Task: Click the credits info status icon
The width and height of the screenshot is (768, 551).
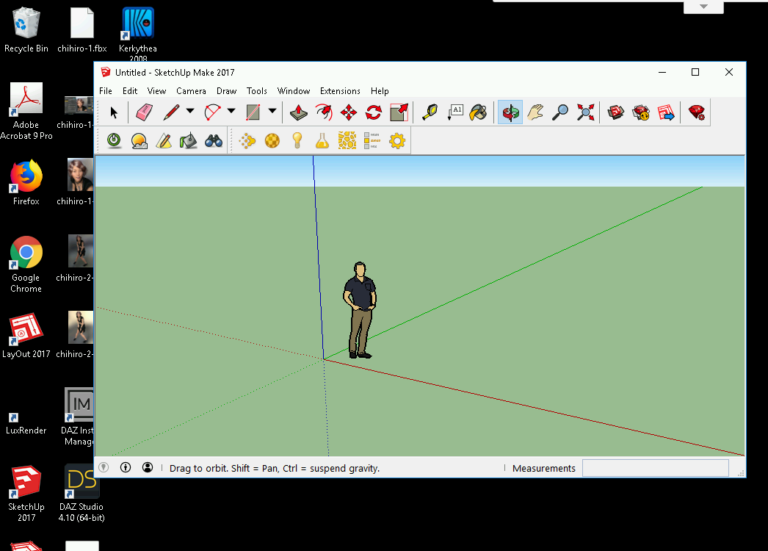Action: coord(125,467)
